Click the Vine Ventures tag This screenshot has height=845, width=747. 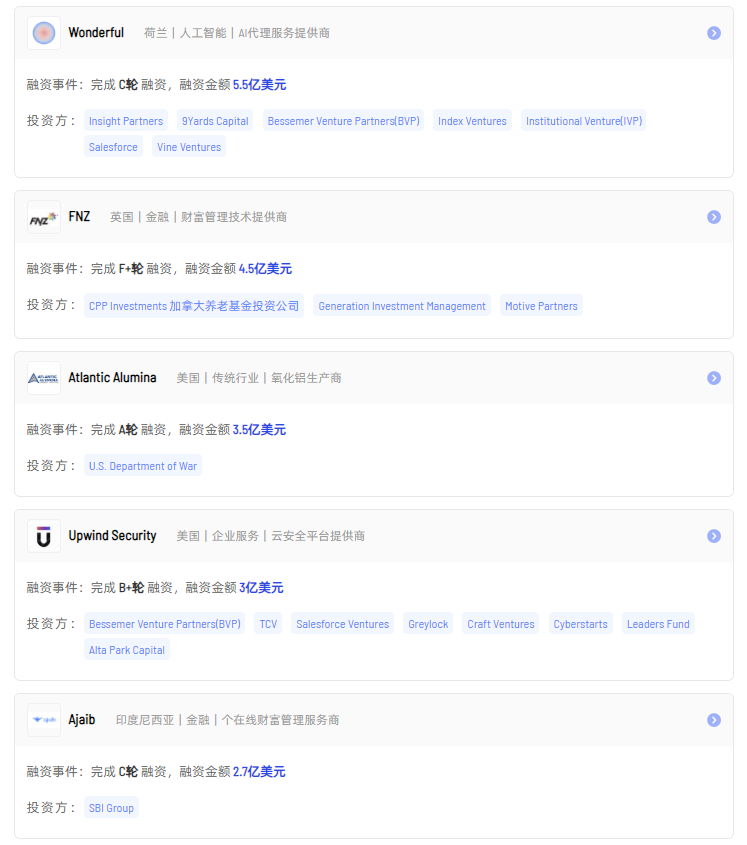tap(189, 147)
